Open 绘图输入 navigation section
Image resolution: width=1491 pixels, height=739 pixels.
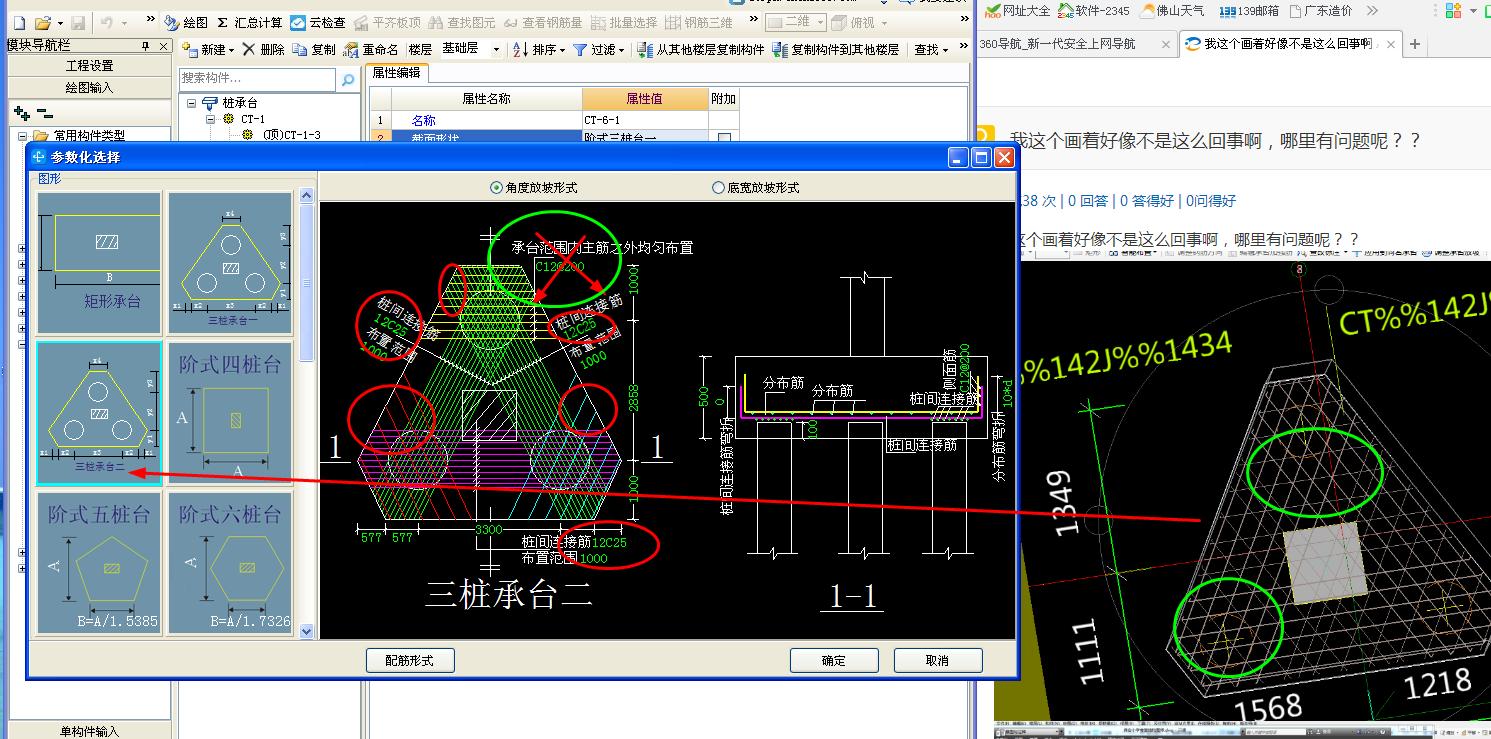click(89, 88)
